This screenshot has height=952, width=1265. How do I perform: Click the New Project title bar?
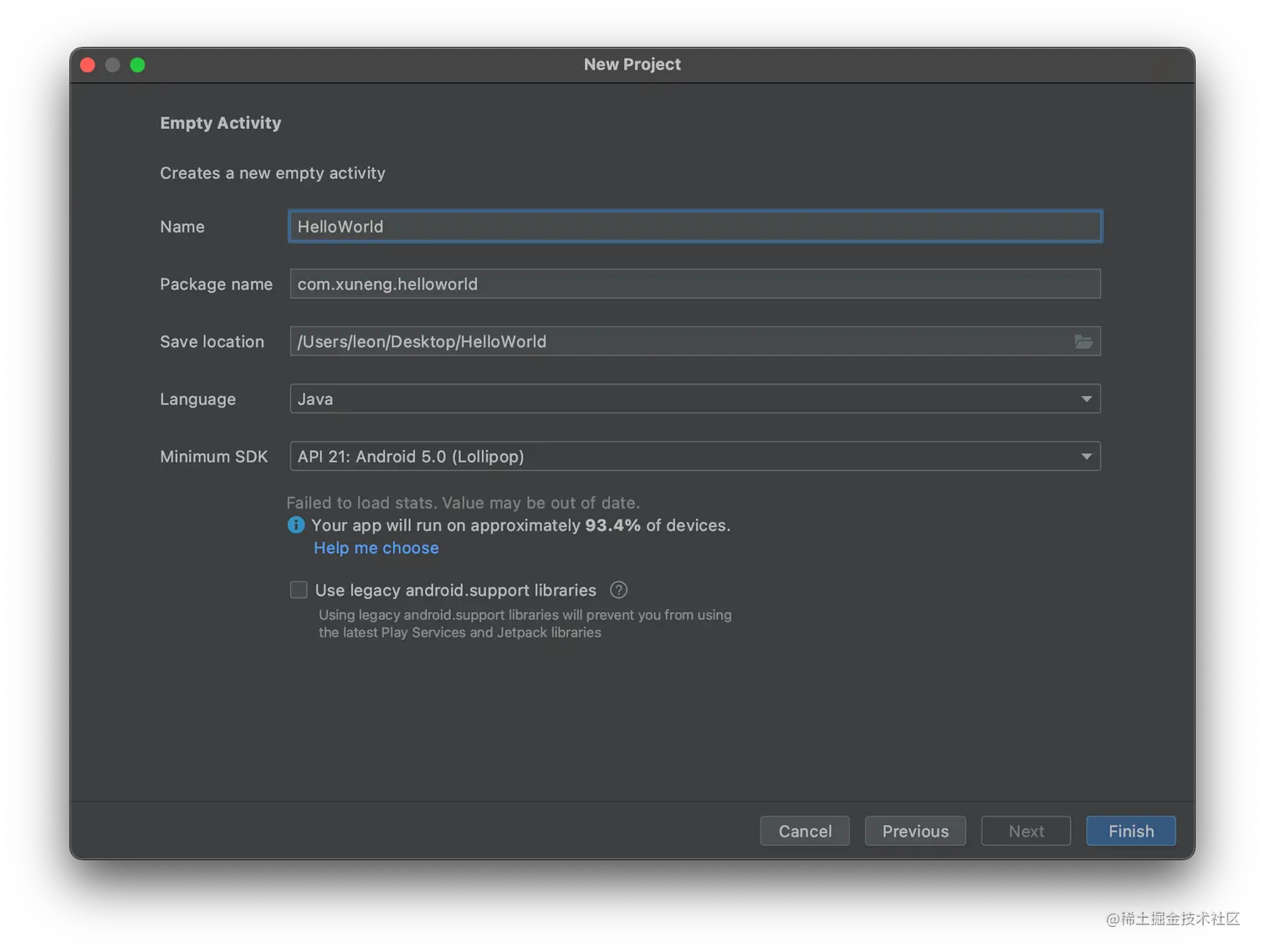pyautogui.click(x=632, y=64)
